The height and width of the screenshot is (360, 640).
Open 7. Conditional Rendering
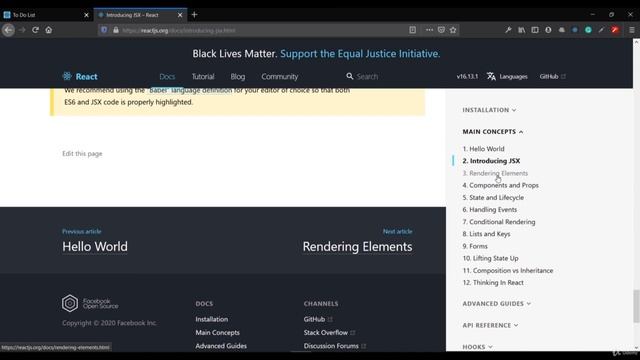click(x=499, y=222)
